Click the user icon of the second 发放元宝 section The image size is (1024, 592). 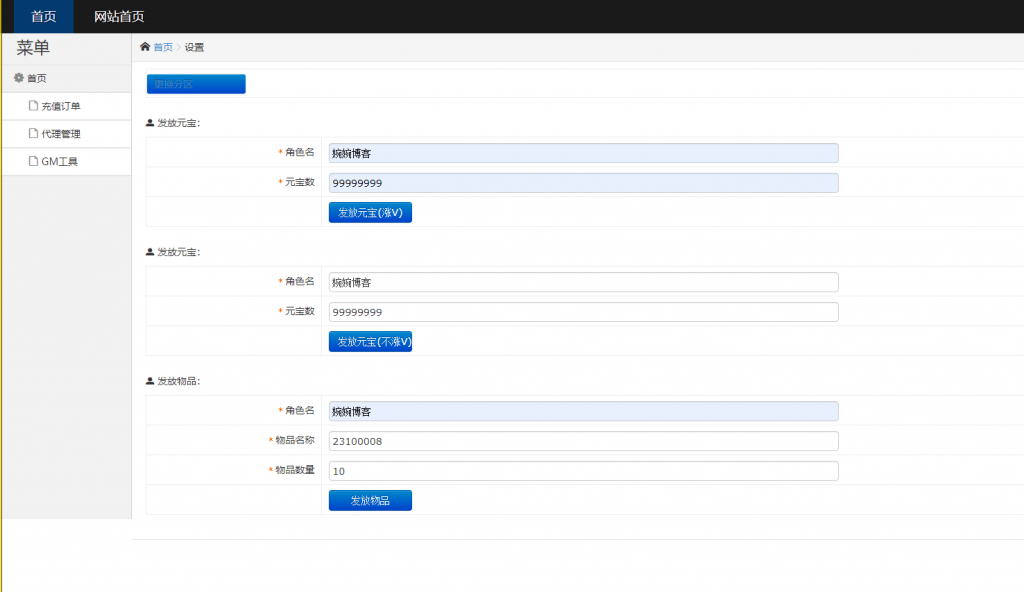[150, 252]
